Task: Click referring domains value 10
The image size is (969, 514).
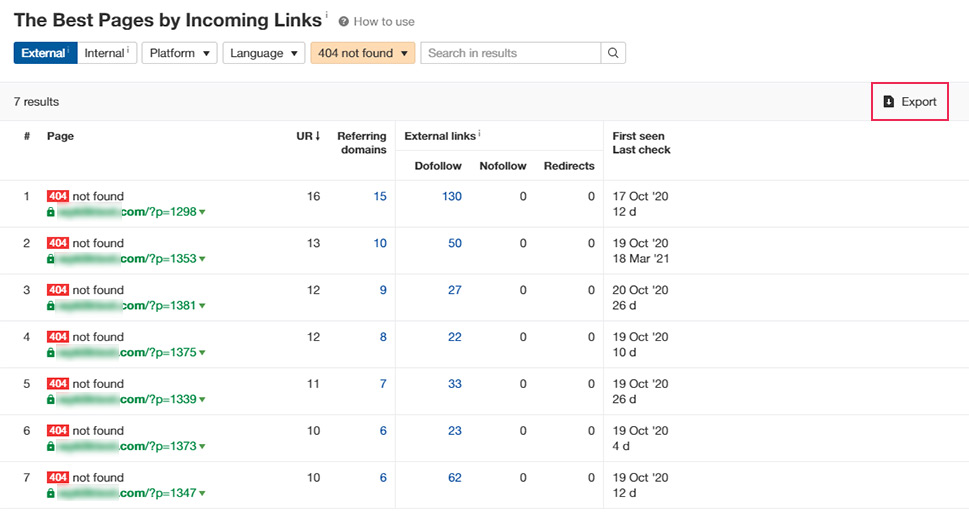Action: click(380, 243)
